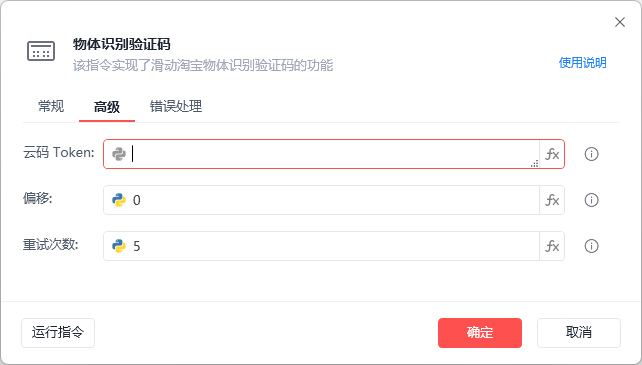Click the fx button in 云码 Token field
This screenshot has height=365, width=642.
[x=552, y=154]
